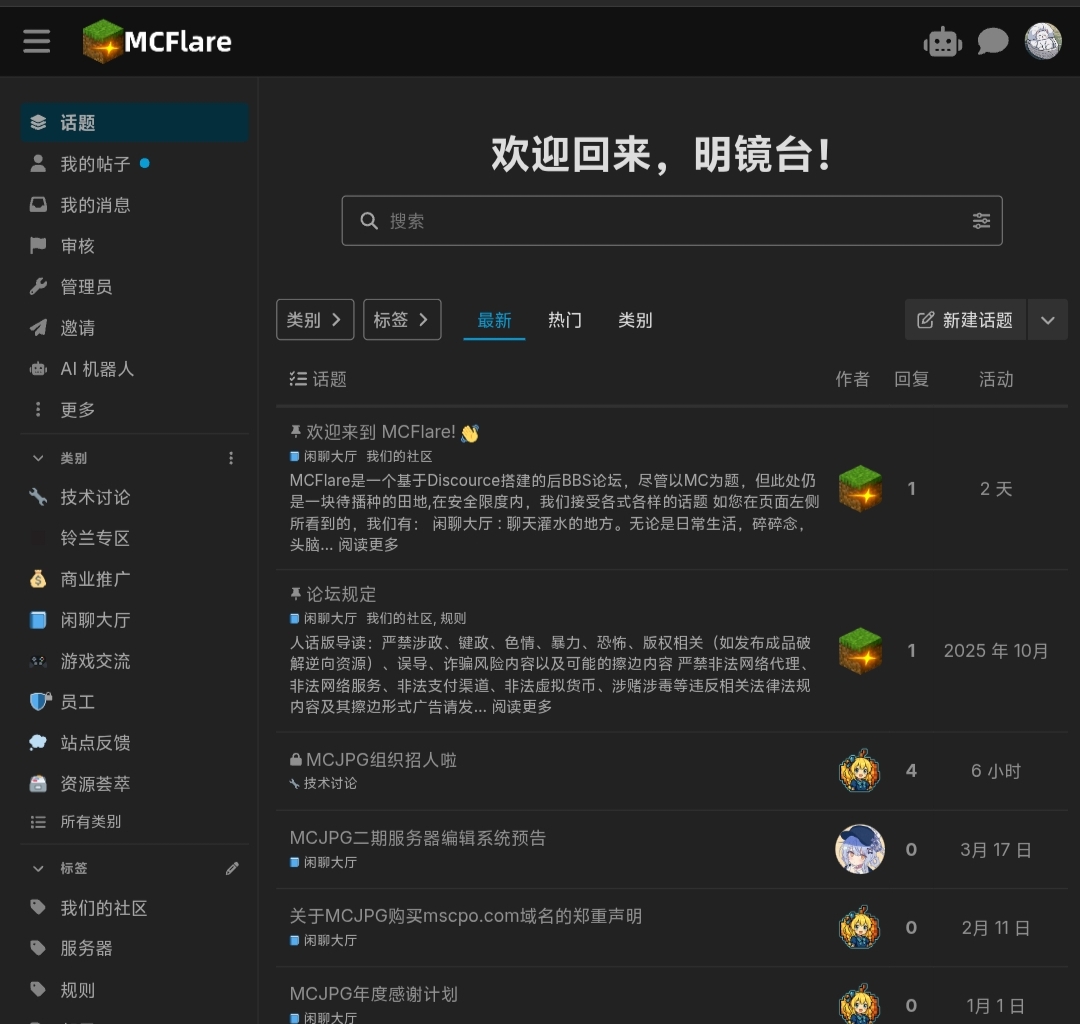Collapse the 类别 sidebar section
This screenshot has height=1024, width=1080.
click(x=39, y=458)
